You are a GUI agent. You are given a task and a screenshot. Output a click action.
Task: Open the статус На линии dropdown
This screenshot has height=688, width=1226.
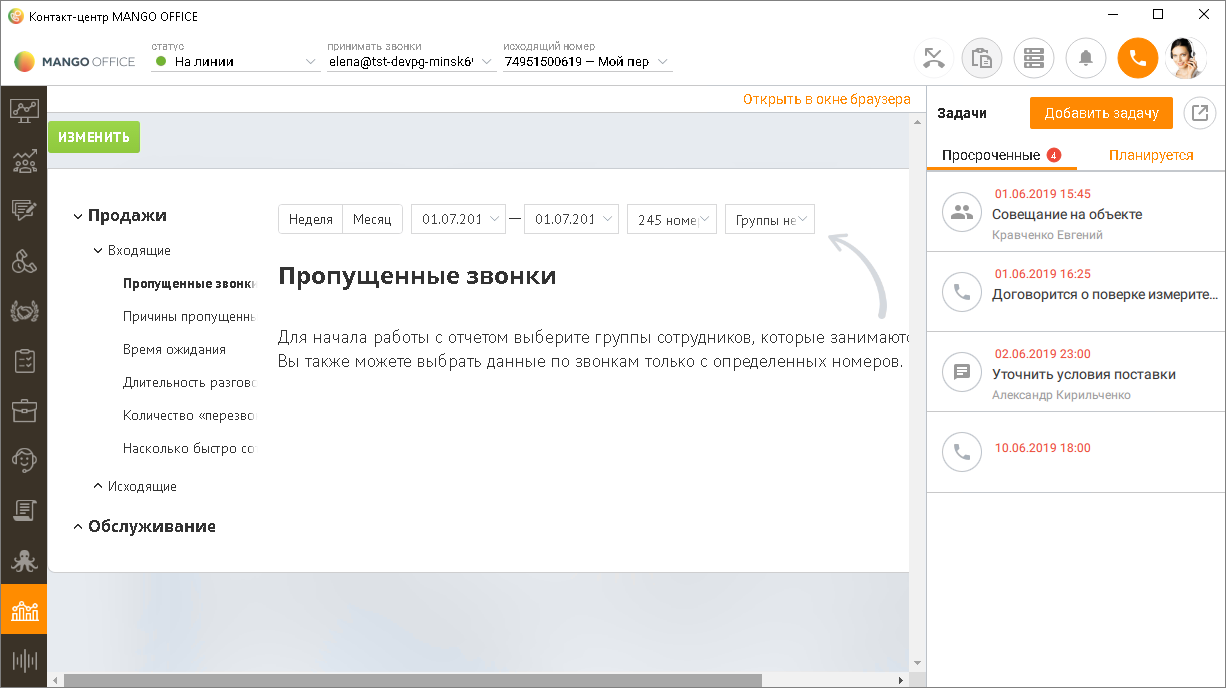(x=235, y=61)
